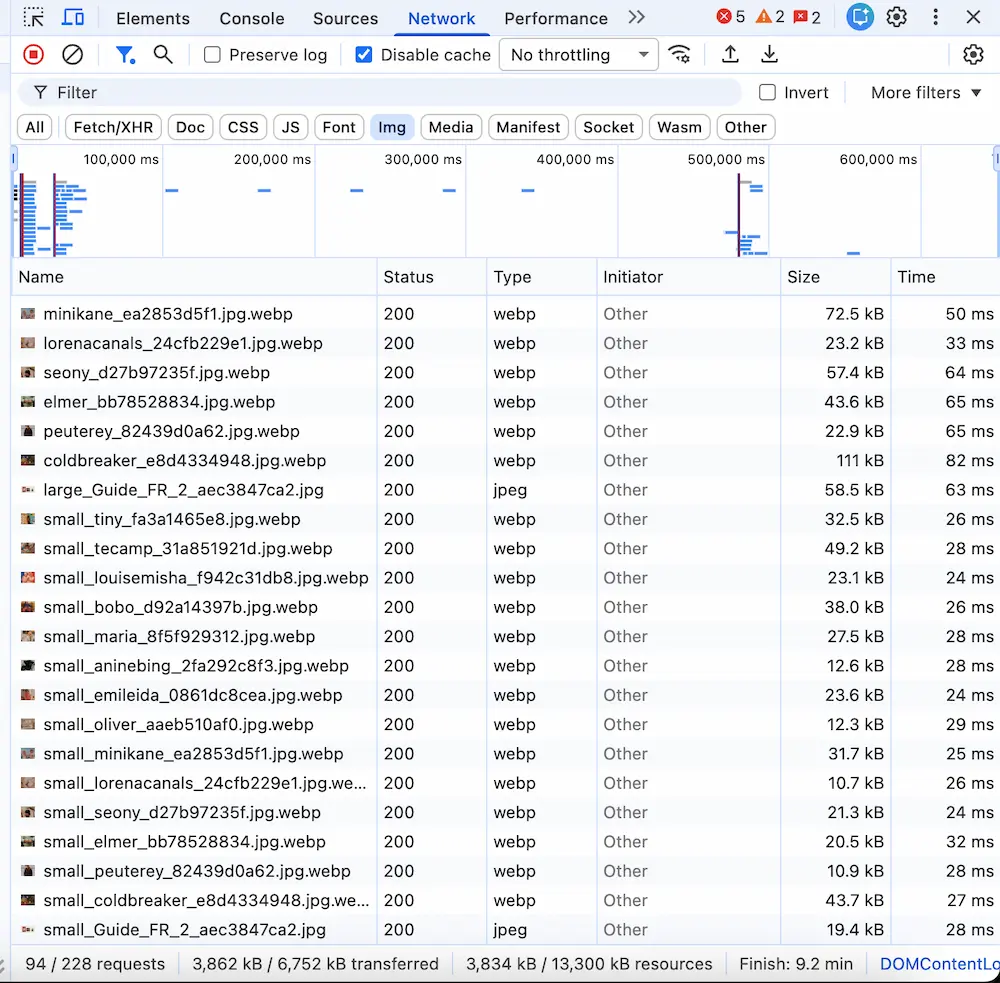This screenshot has height=983, width=1000.
Task: Enable the Preserve log checkbox
Action: pyautogui.click(x=212, y=55)
